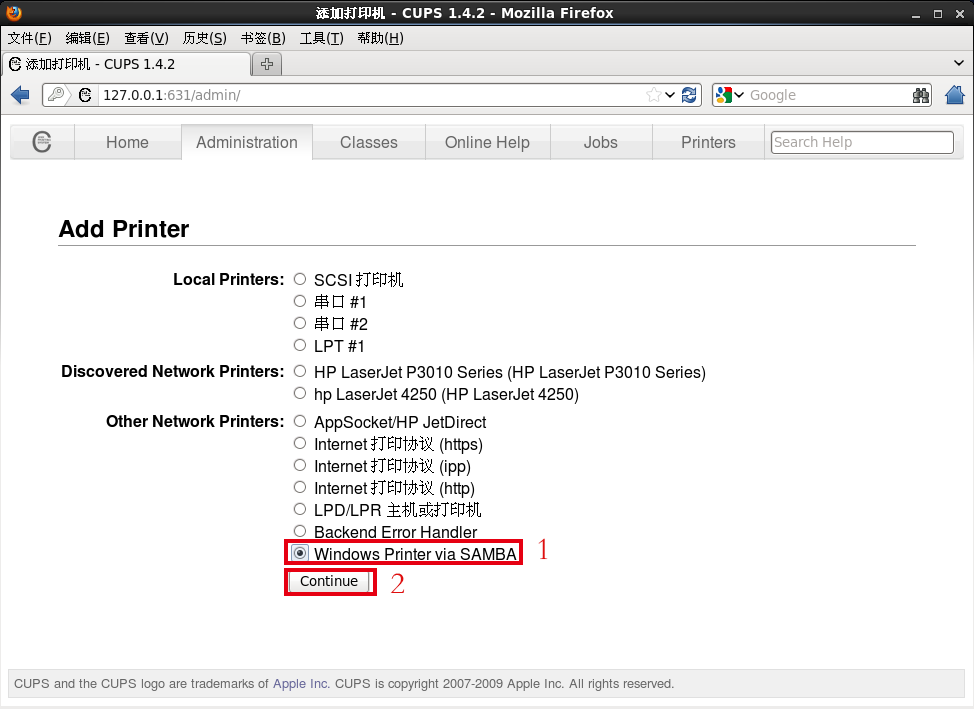This screenshot has height=709, width=974.
Task: Click the CUPS logo in navigation bar
Action: (42, 142)
